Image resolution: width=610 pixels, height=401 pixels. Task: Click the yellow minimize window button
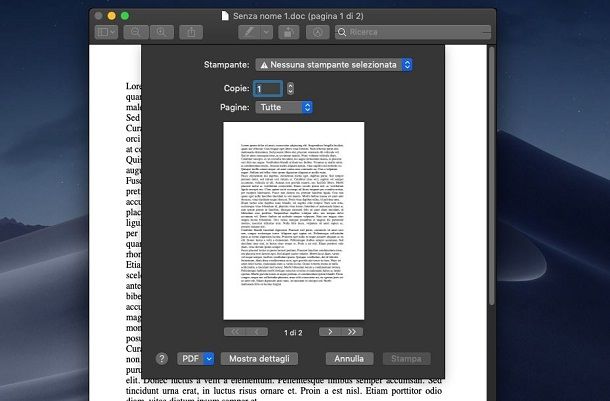112,16
